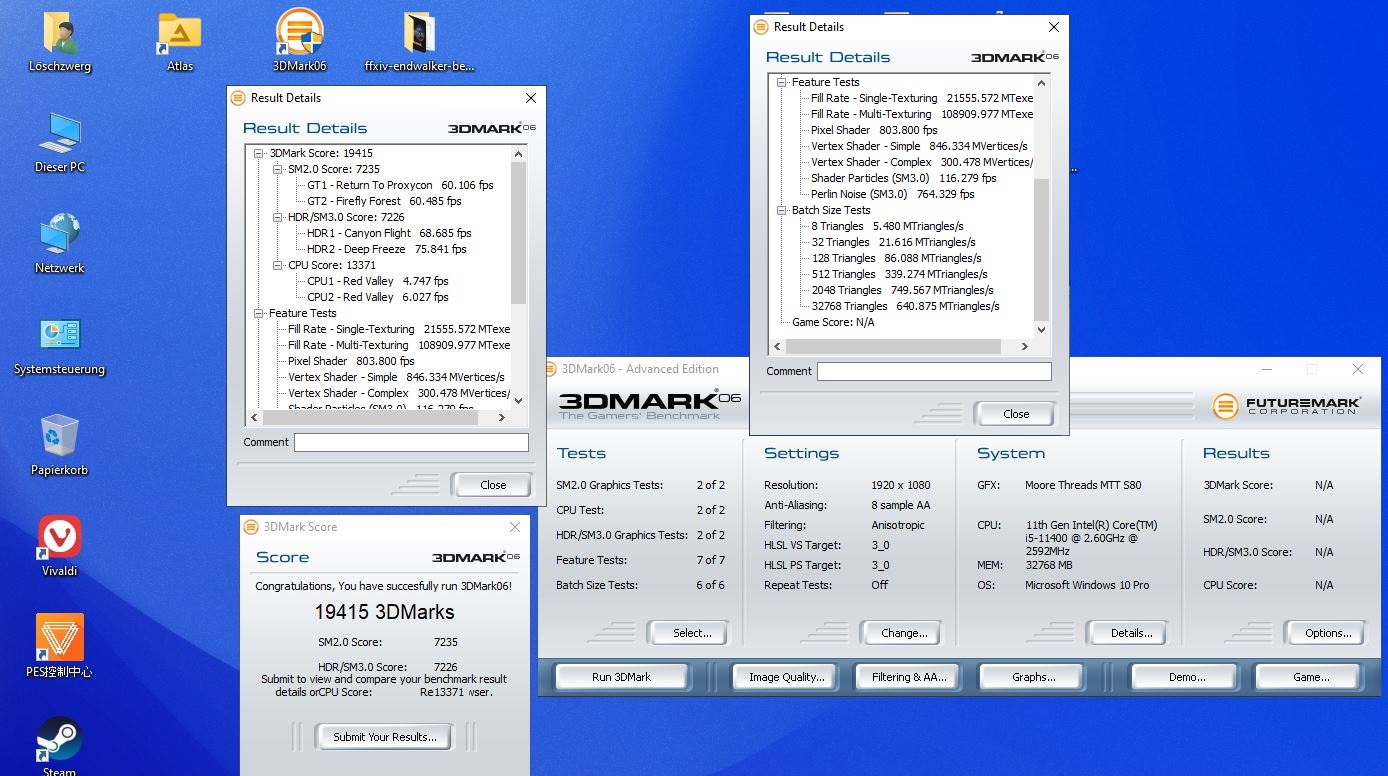Collapse Feature Tests under the CPU2 Red Valley row
Viewport: 1388px width, 776px height.
[259, 313]
